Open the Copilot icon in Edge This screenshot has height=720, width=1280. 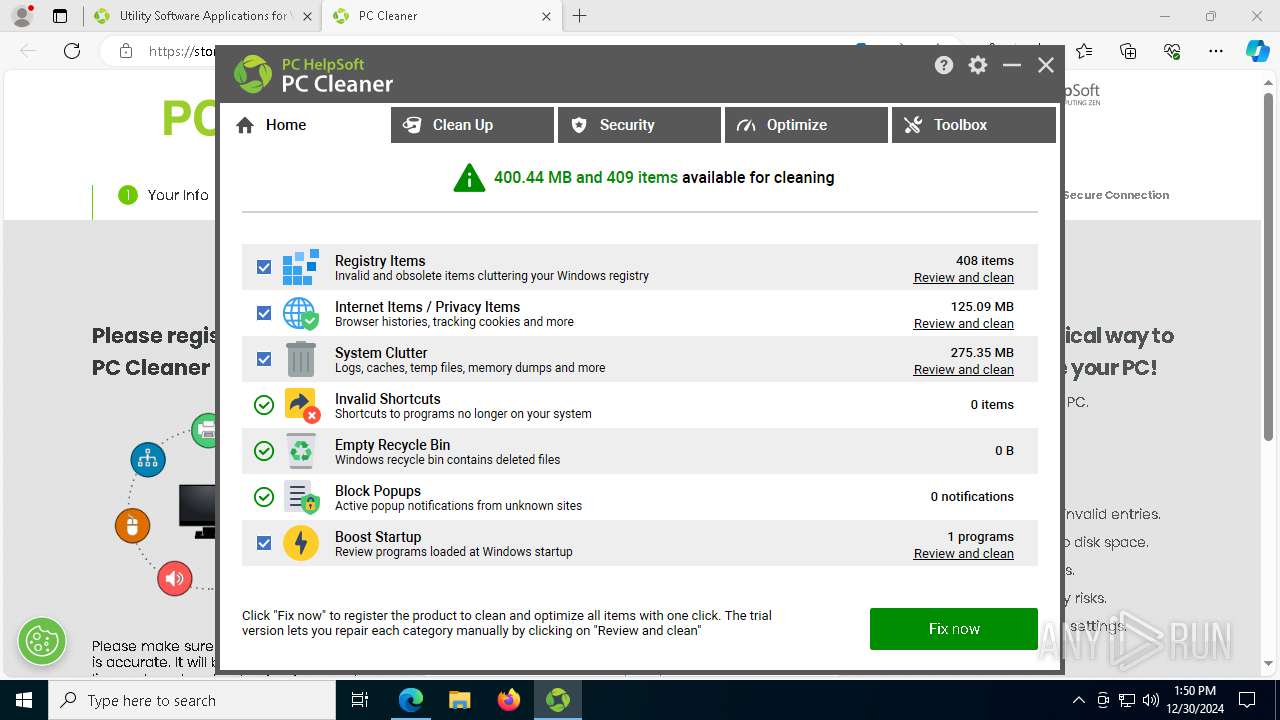pos(1257,51)
